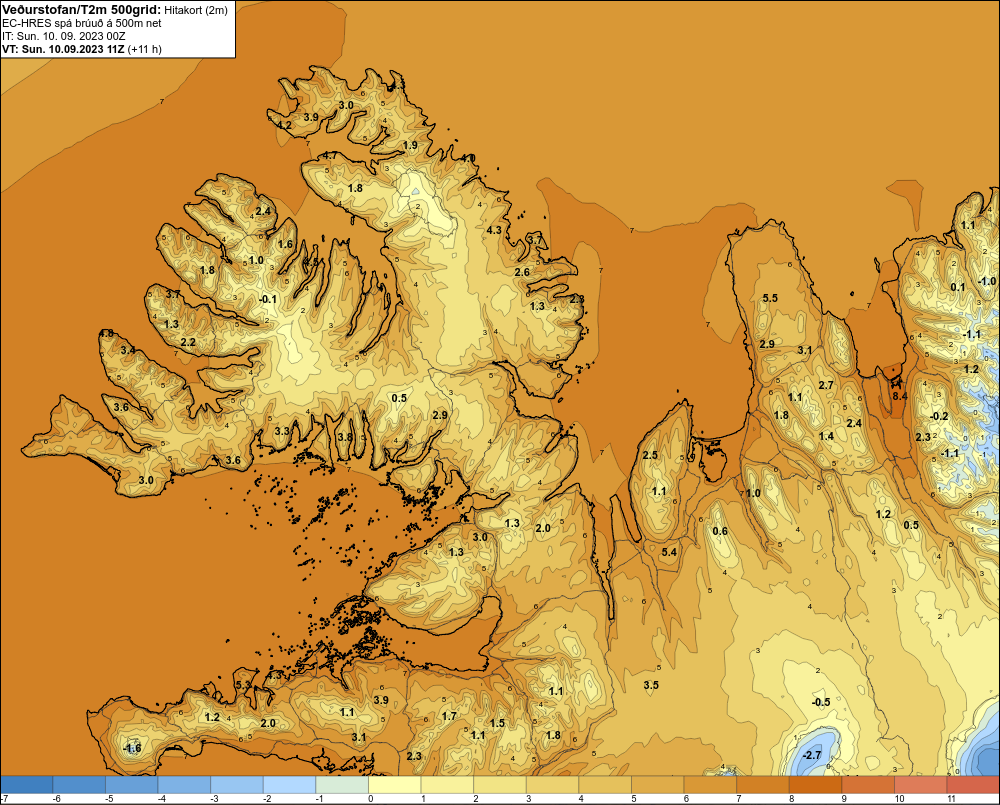Image resolution: width=1000 pixels, height=805 pixels.
Task: Select the -1.0 temperature value on the map
Action: pyautogui.click(x=987, y=281)
